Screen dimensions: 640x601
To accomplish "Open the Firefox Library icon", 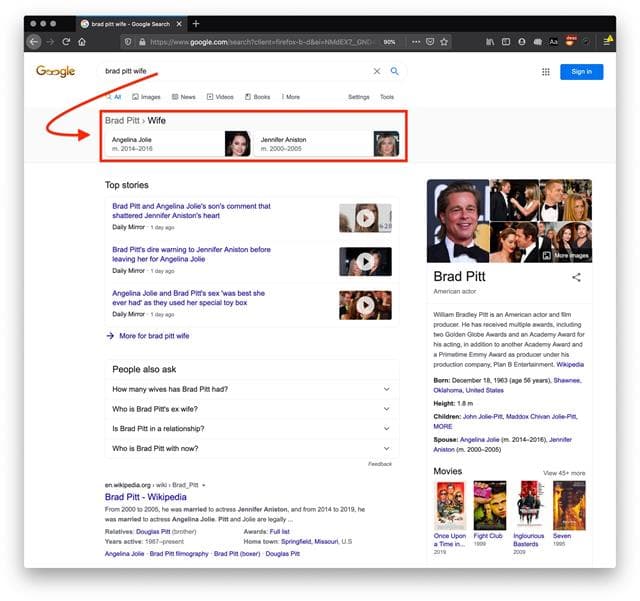I will [490, 42].
